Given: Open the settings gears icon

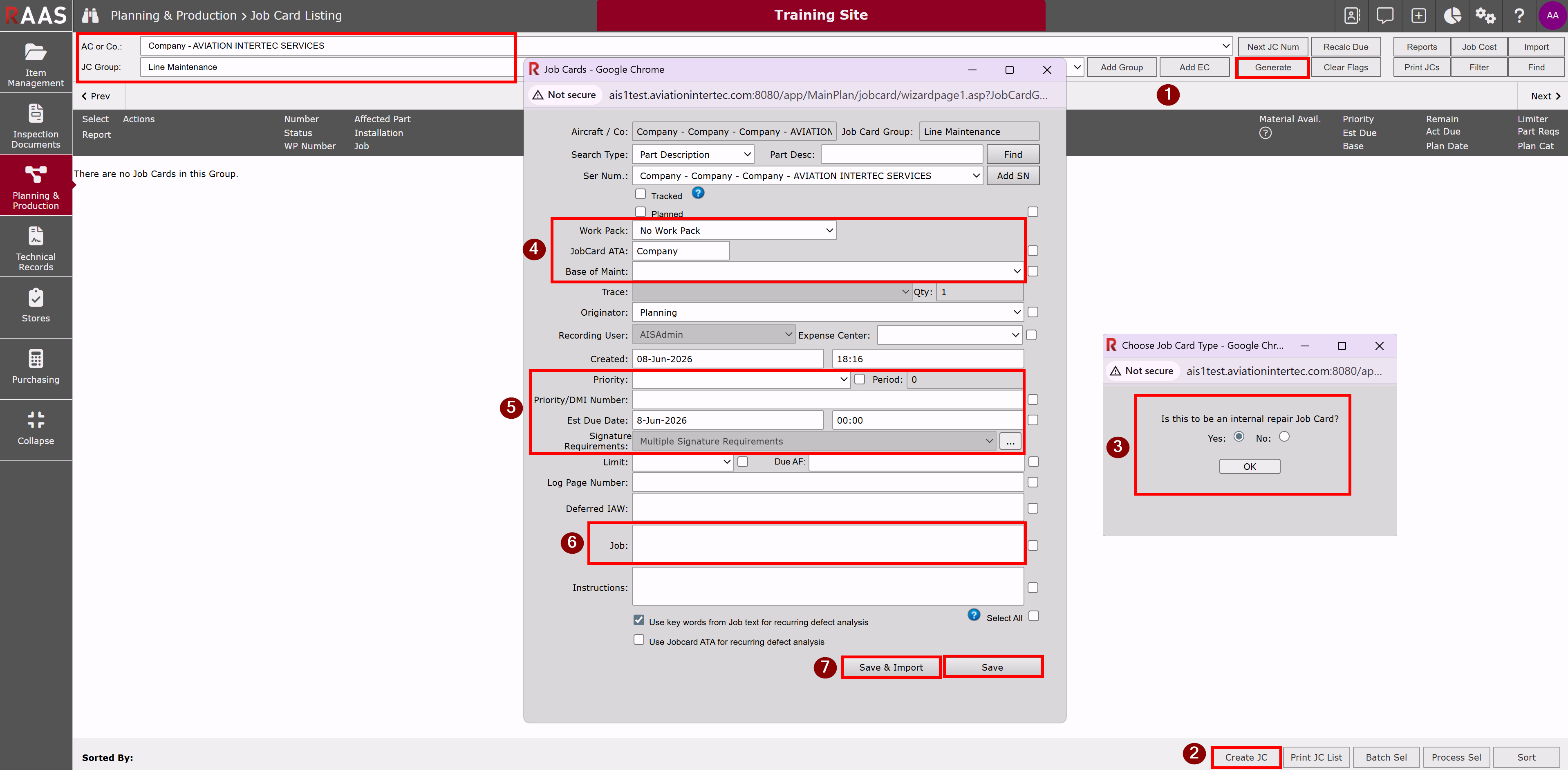Looking at the screenshot, I should (x=1485, y=15).
